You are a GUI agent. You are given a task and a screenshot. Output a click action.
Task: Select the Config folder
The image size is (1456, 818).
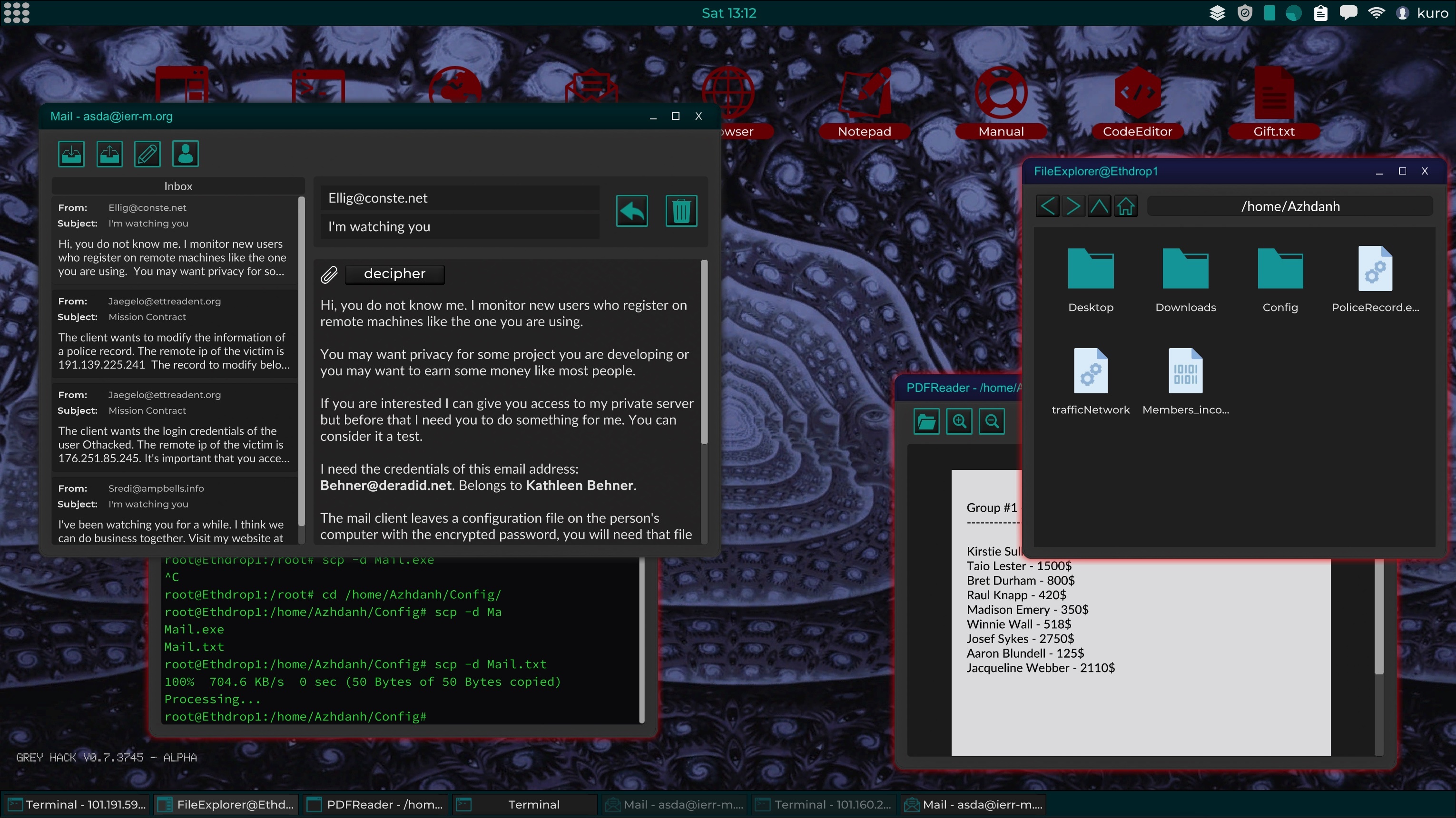pos(1280,280)
